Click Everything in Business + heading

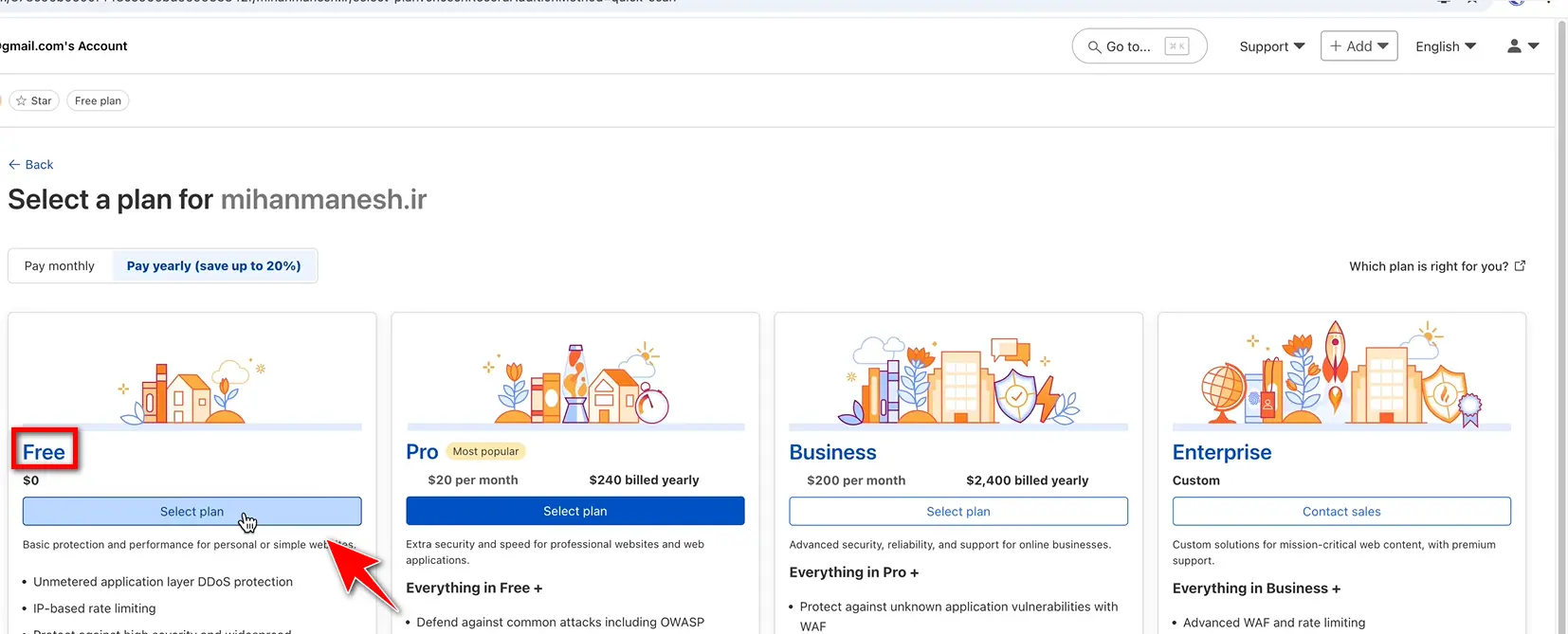(1256, 589)
